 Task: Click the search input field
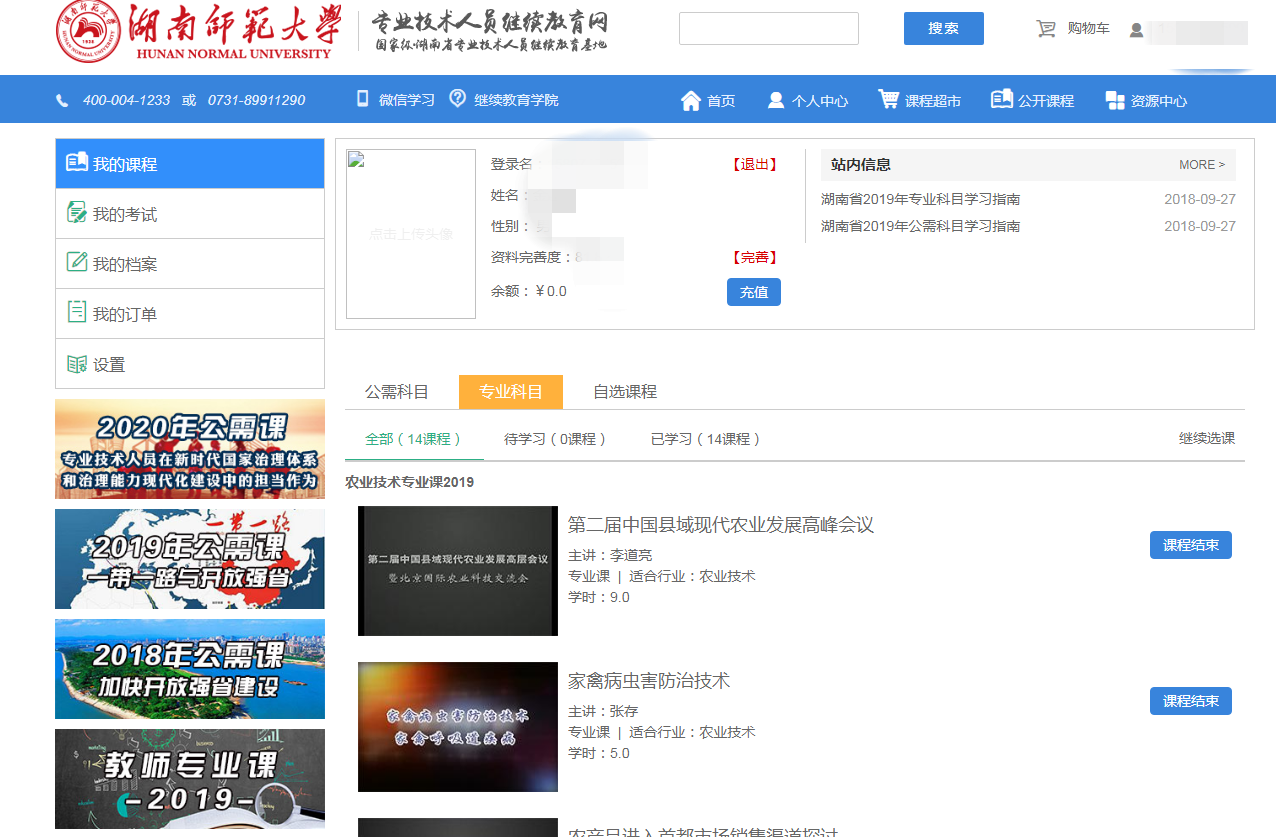pos(768,28)
